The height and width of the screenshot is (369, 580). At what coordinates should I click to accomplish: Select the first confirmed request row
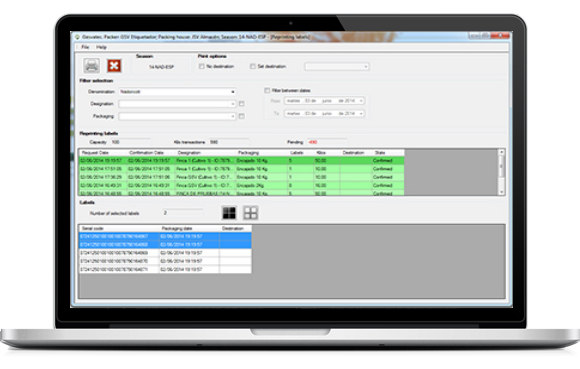(x=242, y=161)
